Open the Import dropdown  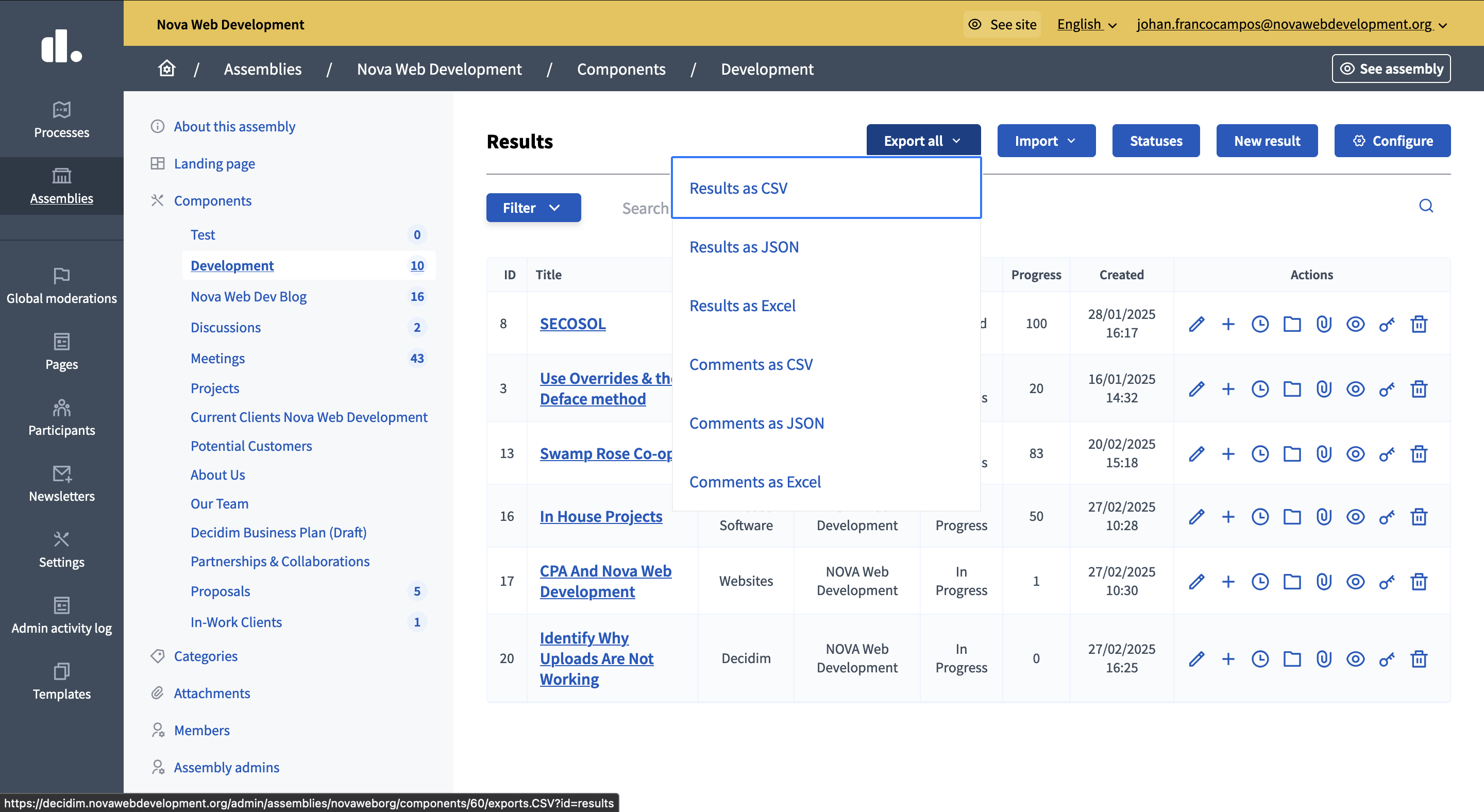point(1045,141)
